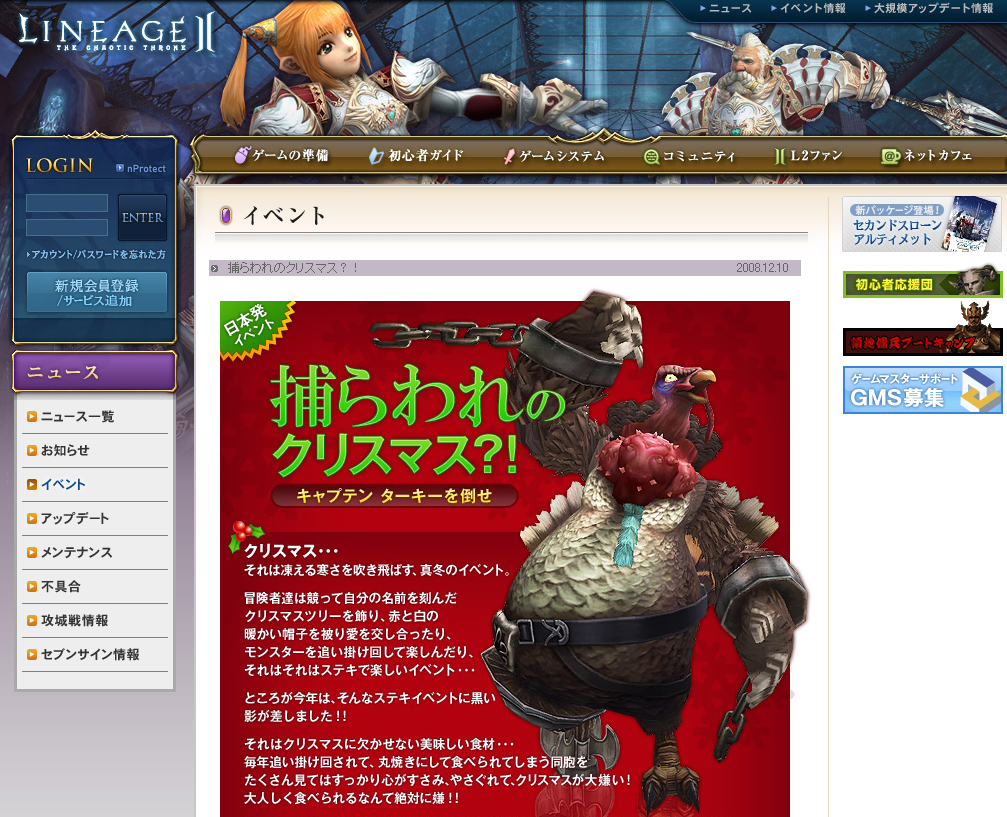Select お知らせ in sidebar
Screen dimensions: 1007x817
coord(65,450)
